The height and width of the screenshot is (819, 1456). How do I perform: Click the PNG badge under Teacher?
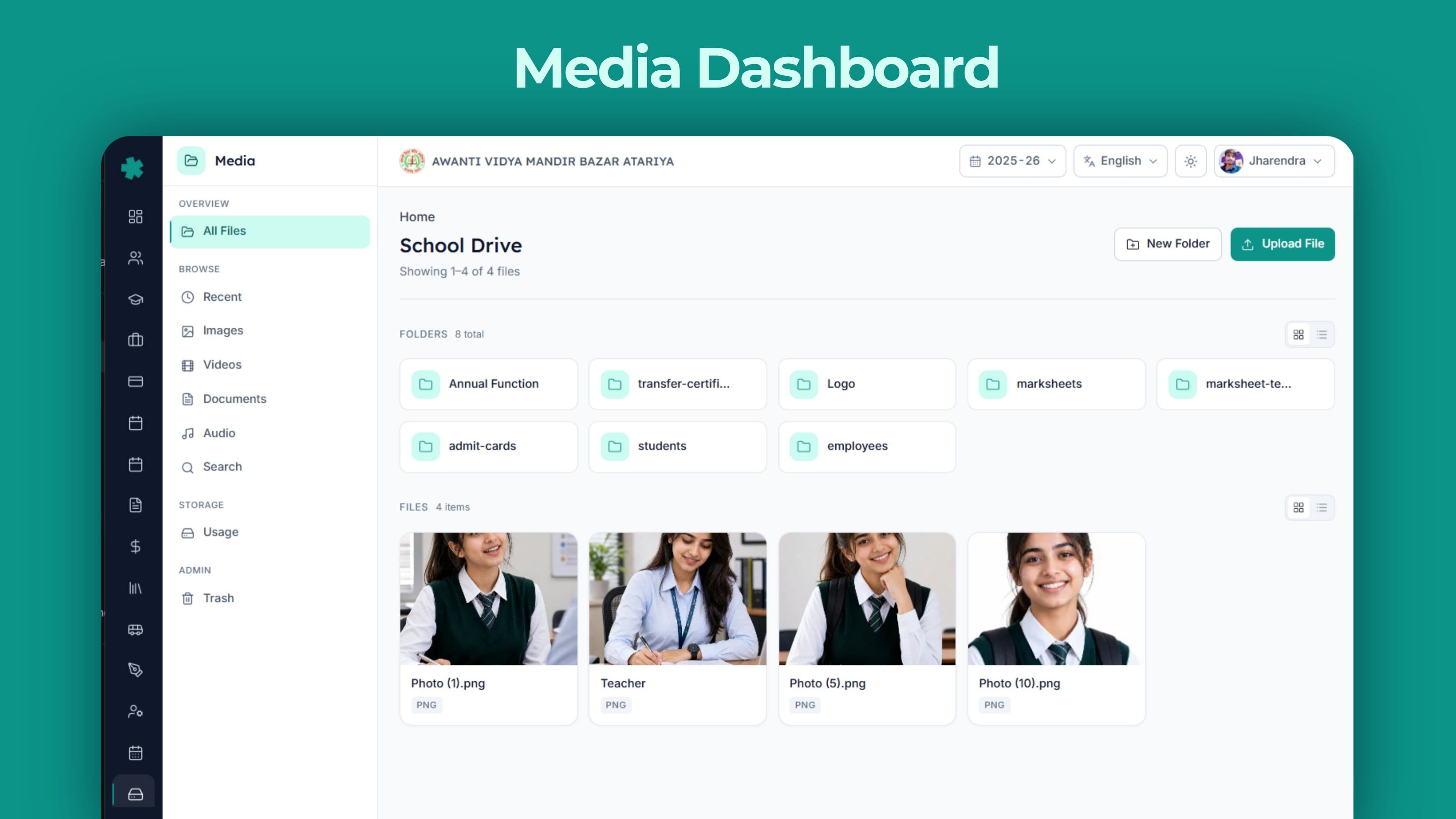pyautogui.click(x=615, y=705)
